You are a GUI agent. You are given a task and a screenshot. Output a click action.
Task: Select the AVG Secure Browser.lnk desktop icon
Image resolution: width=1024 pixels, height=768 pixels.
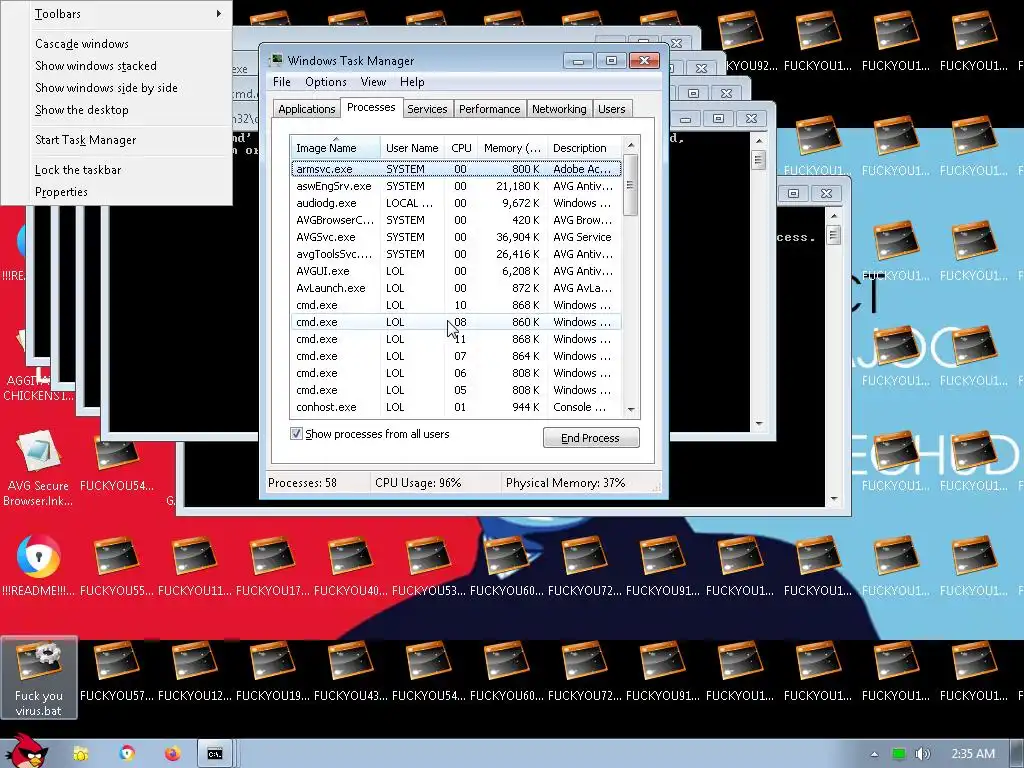coord(39,468)
